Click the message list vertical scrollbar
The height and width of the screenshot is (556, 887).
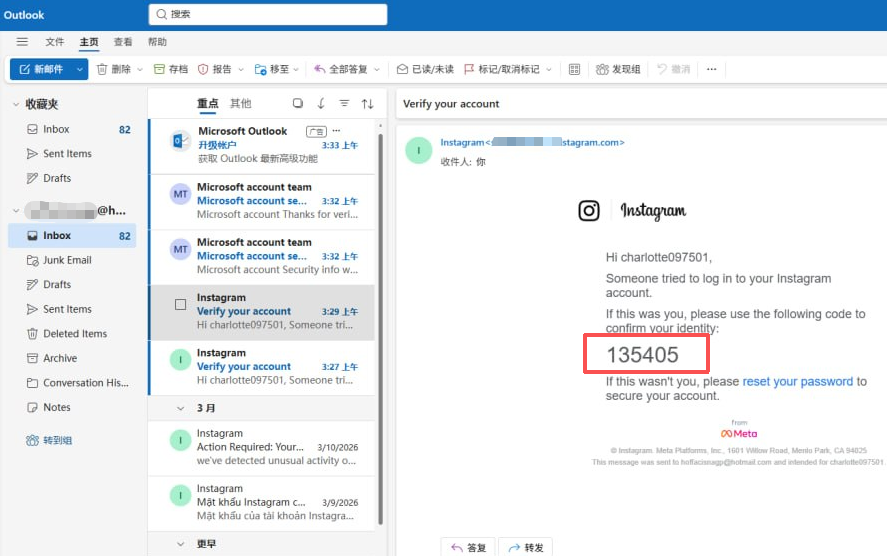[380, 328]
